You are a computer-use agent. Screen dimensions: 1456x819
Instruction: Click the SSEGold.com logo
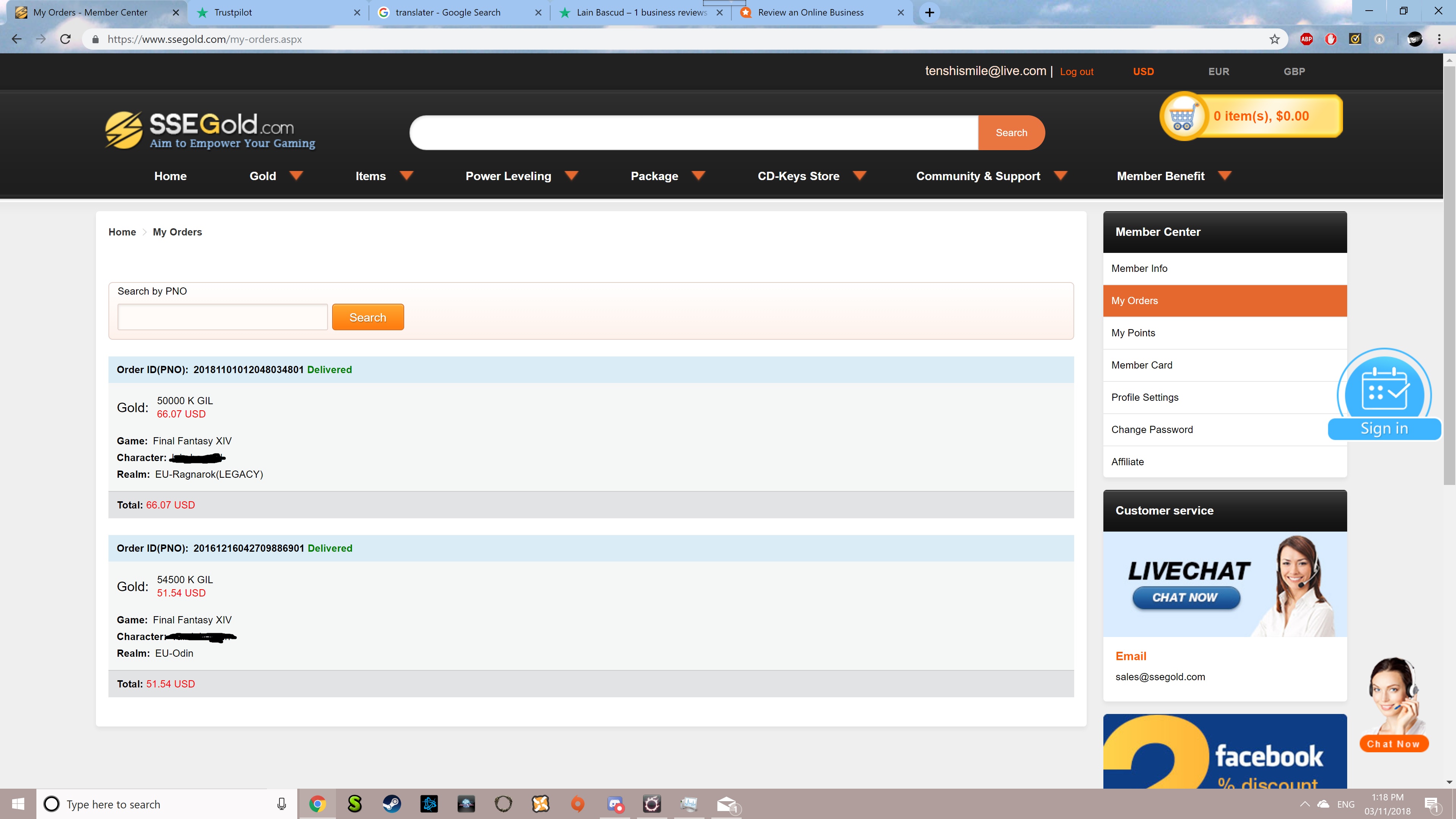[210, 130]
